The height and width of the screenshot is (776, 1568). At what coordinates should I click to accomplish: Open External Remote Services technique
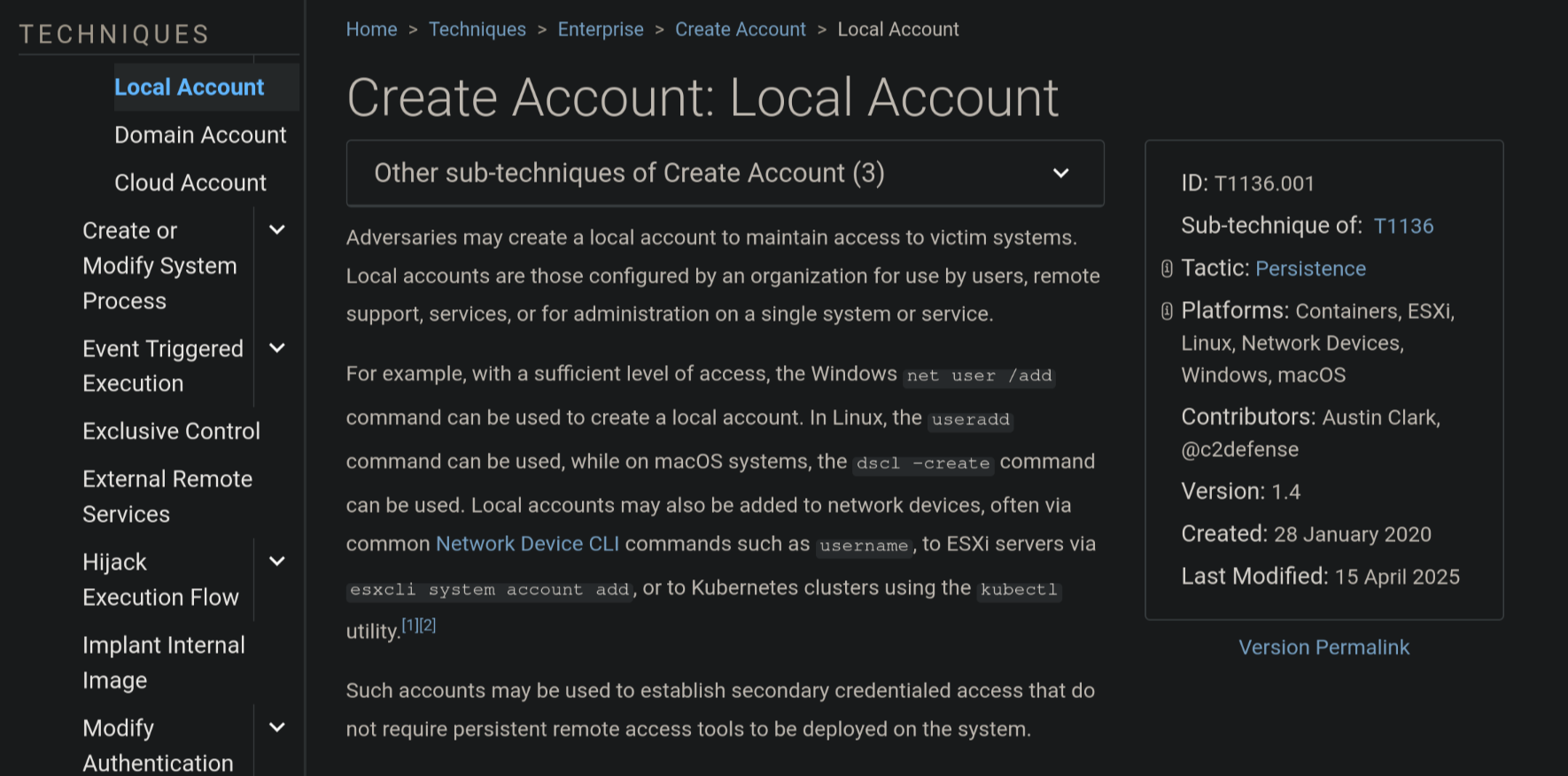(x=167, y=496)
